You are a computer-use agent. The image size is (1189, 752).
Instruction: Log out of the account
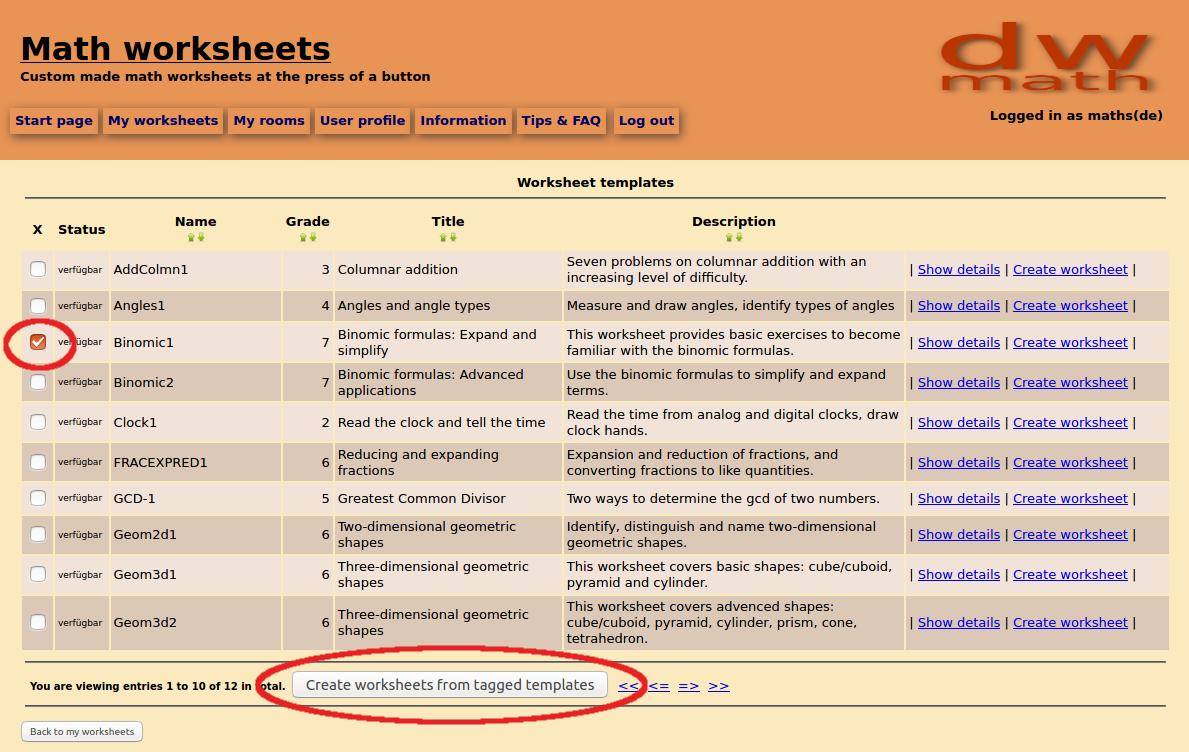tap(645, 120)
